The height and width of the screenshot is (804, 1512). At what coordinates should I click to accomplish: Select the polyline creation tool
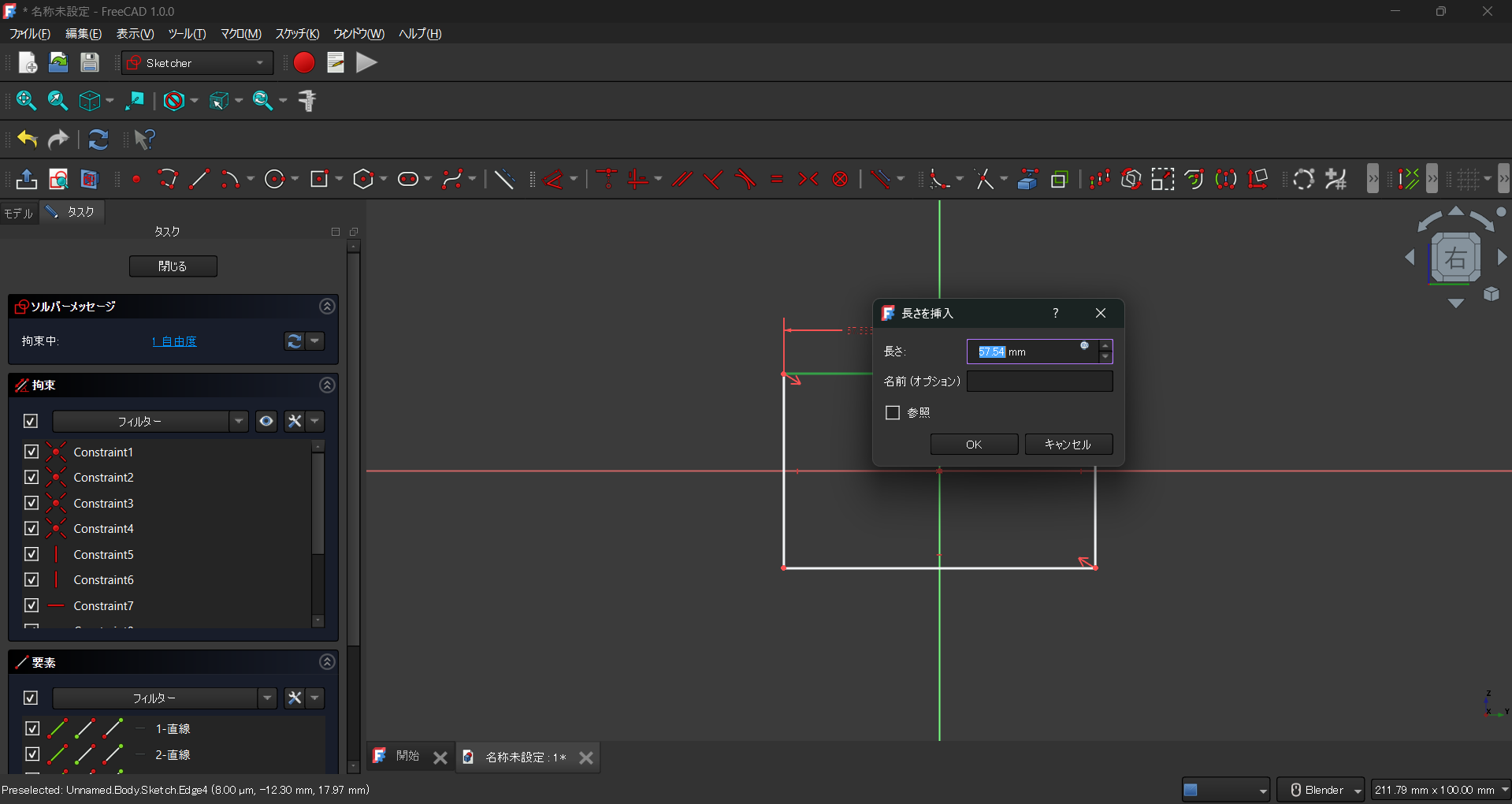[167, 179]
